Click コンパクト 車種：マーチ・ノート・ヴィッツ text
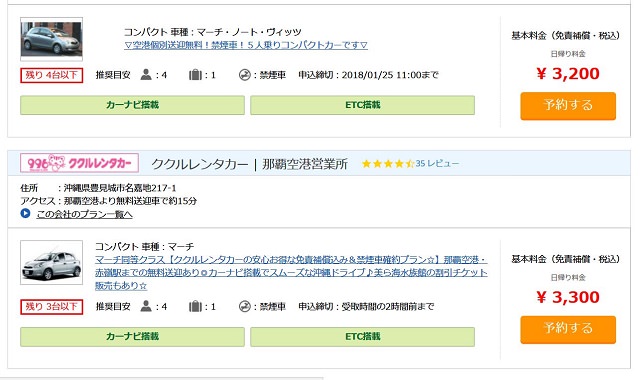The width and height of the screenshot is (640, 380). (x=213, y=32)
